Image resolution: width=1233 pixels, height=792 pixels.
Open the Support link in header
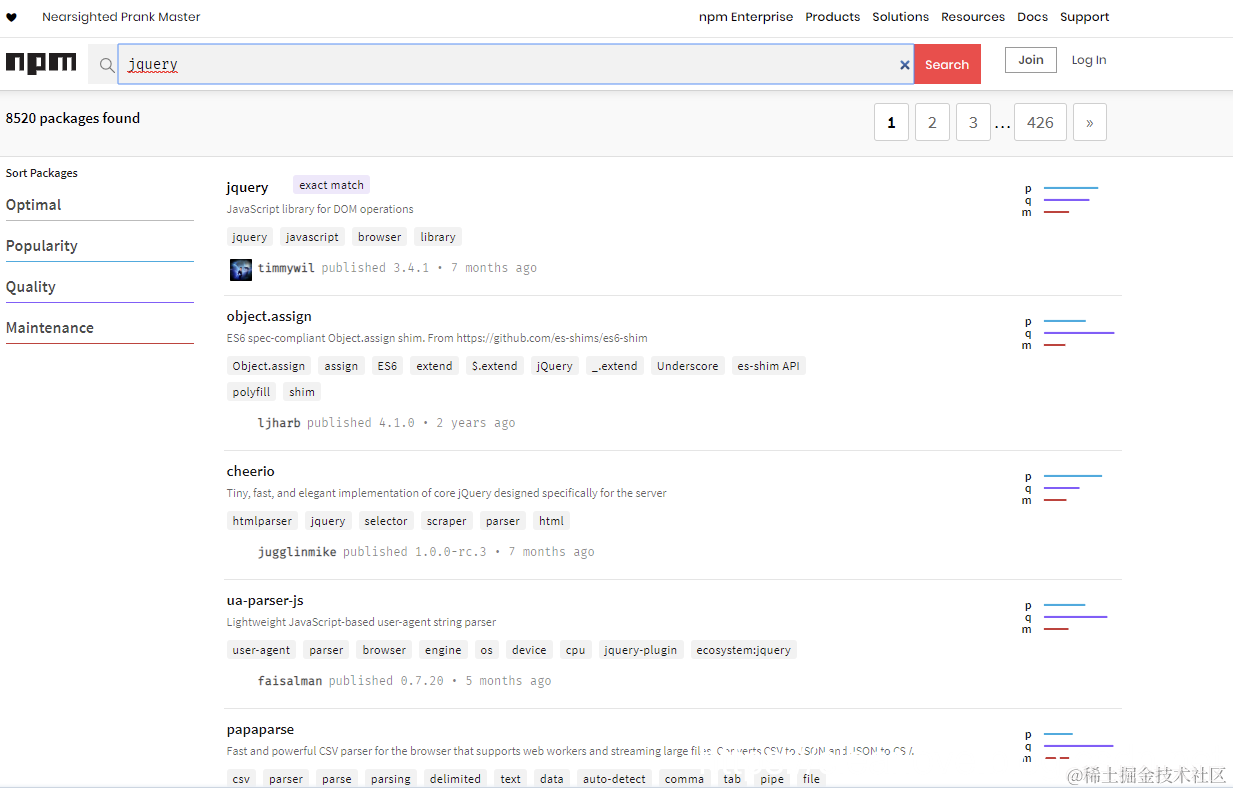pyautogui.click(x=1084, y=17)
